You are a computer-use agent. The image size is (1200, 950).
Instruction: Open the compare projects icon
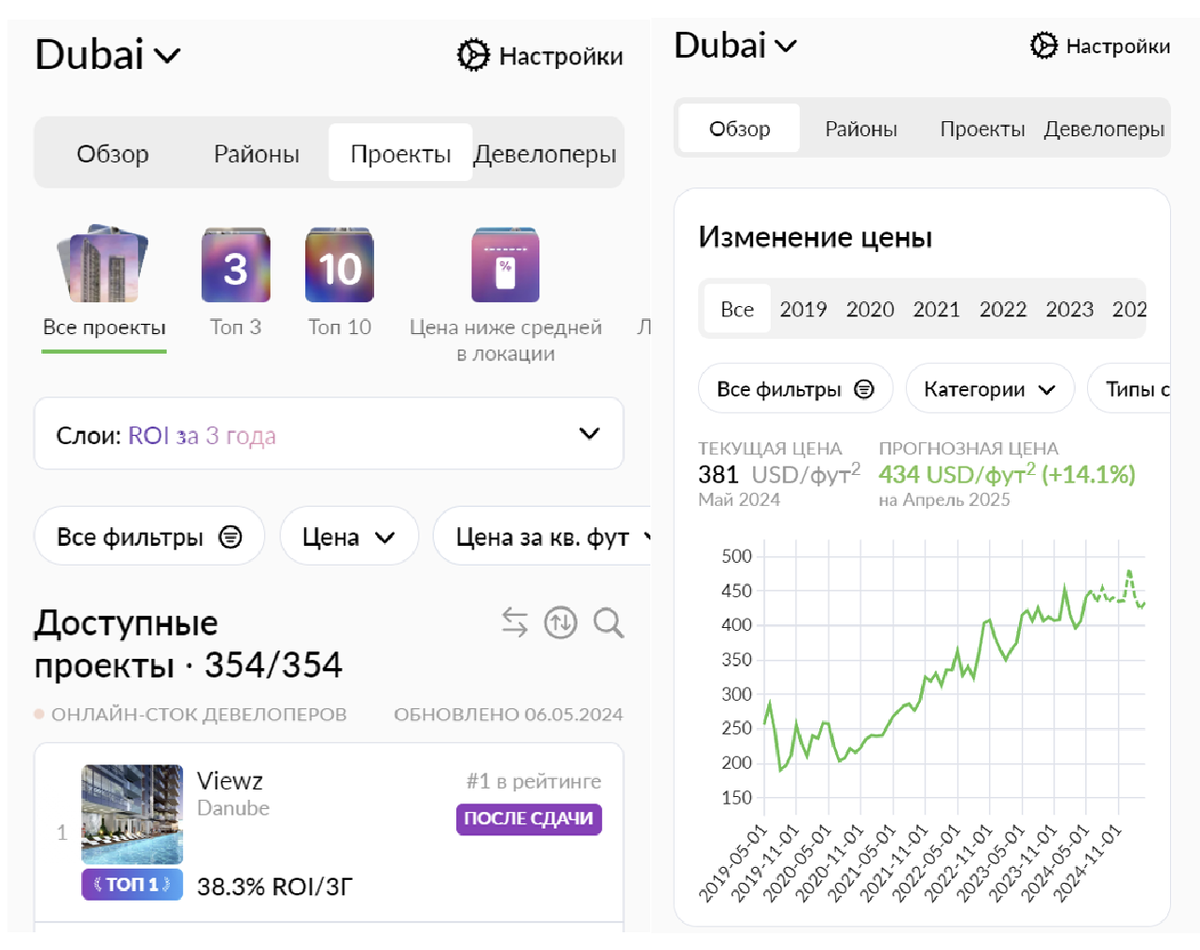coord(513,622)
